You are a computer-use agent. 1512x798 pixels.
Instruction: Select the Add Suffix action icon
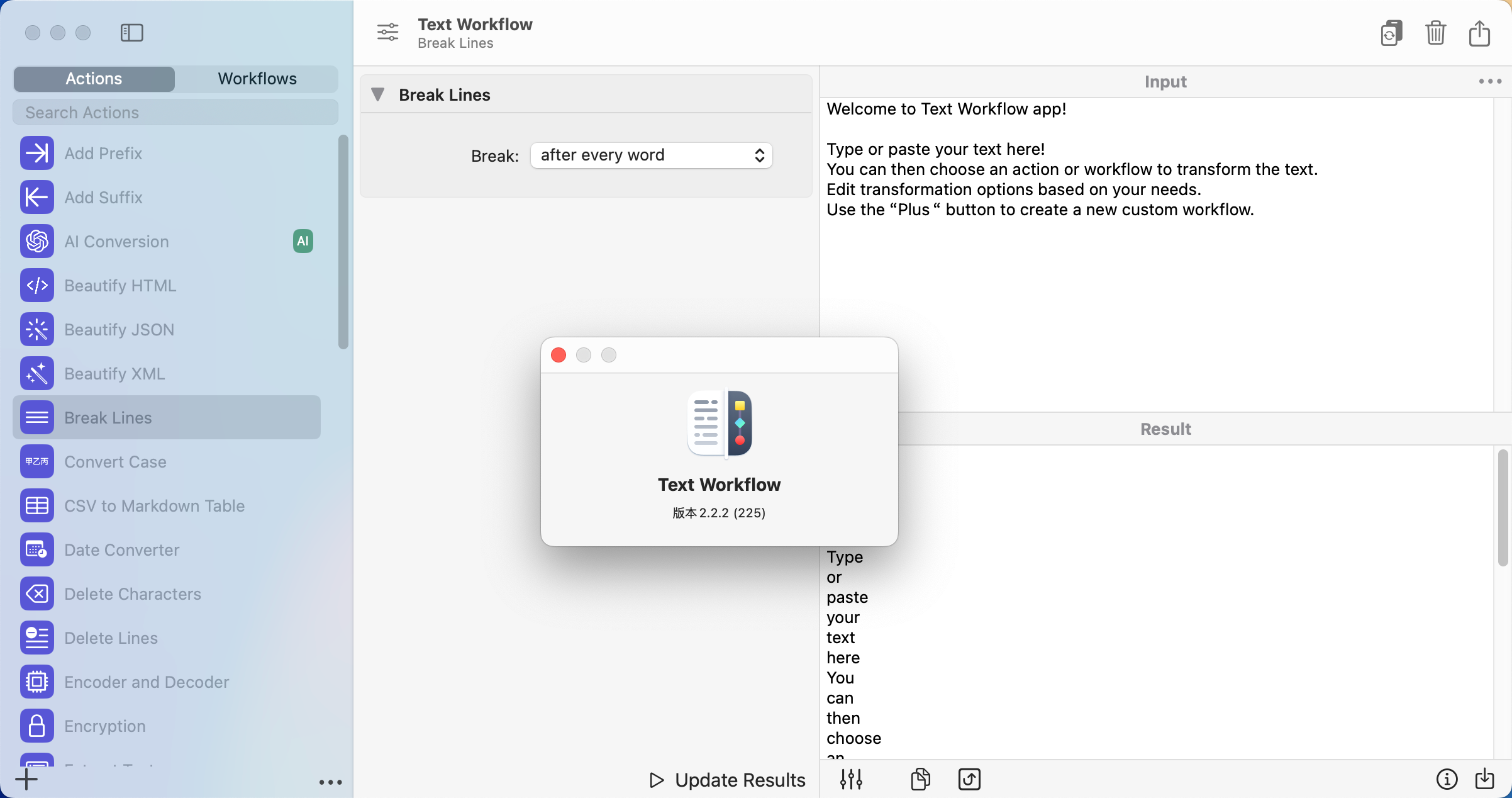[37, 197]
